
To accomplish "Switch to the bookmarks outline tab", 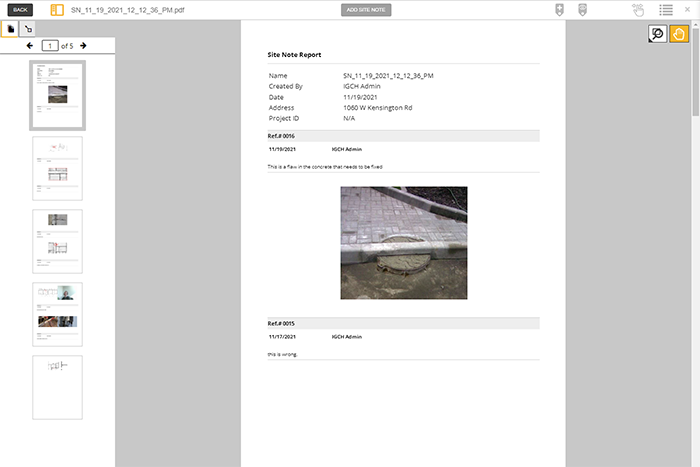I will click(27, 30).
